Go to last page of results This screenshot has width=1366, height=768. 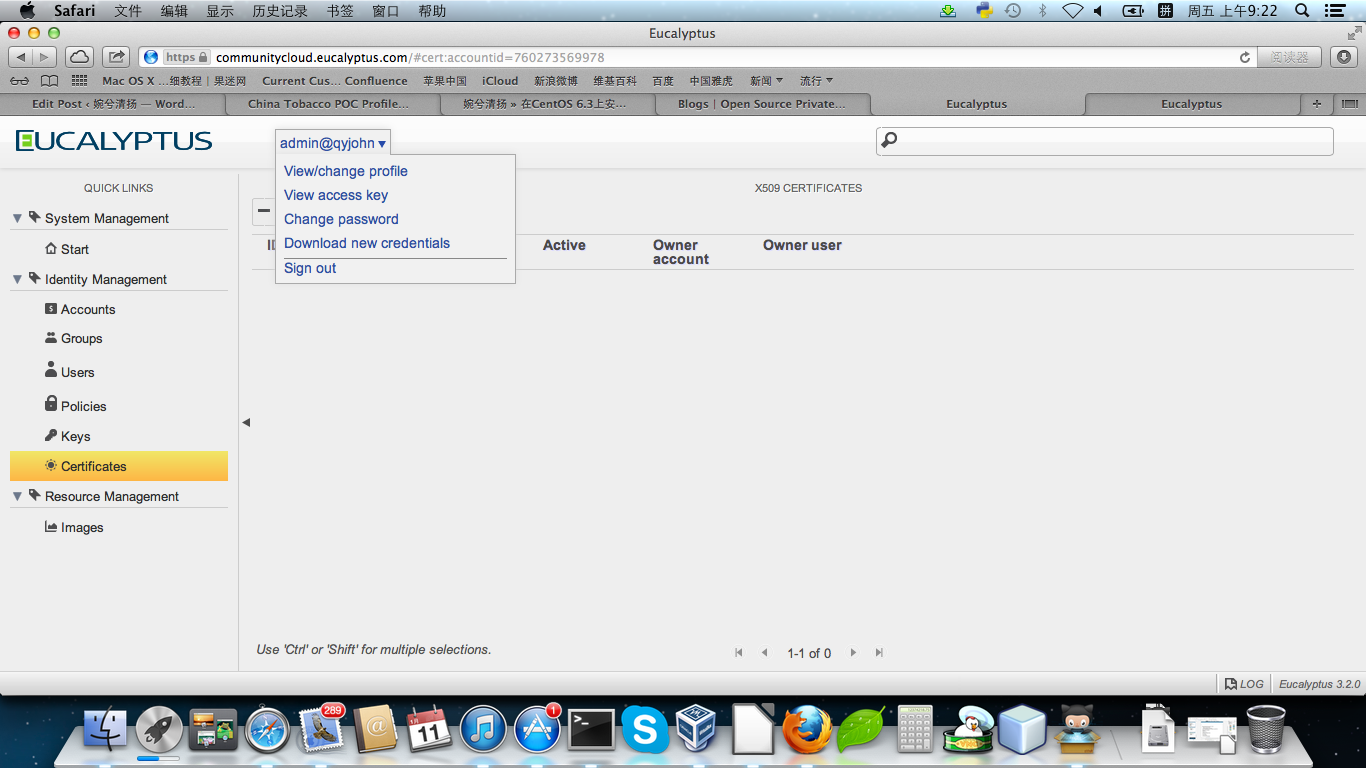pyautogui.click(x=879, y=653)
